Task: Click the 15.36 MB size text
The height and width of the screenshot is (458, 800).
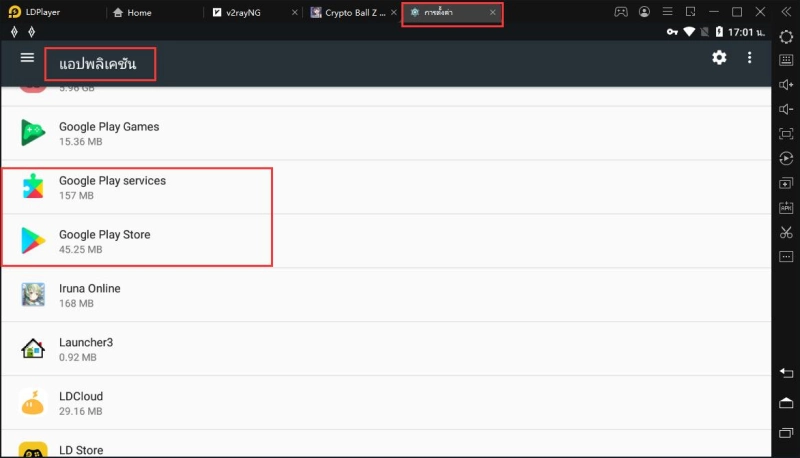Action: [x=81, y=142]
